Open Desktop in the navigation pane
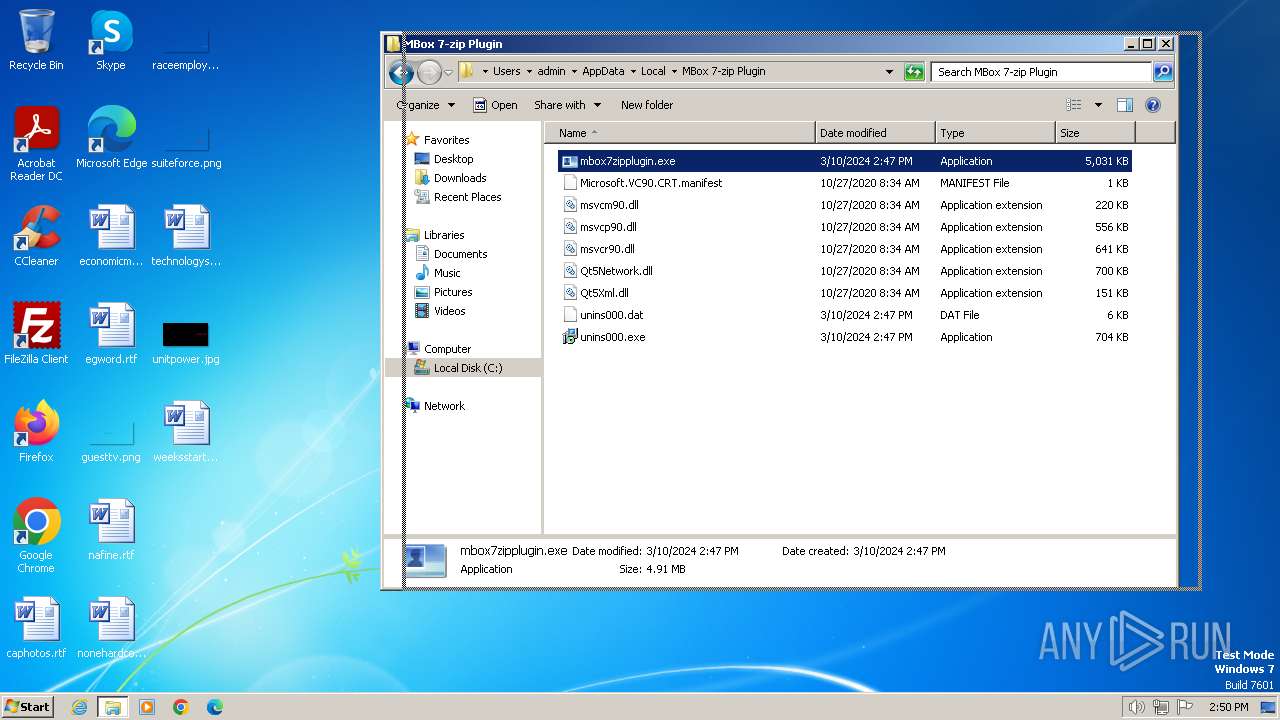This screenshot has width=1280, height=720. 453,159
